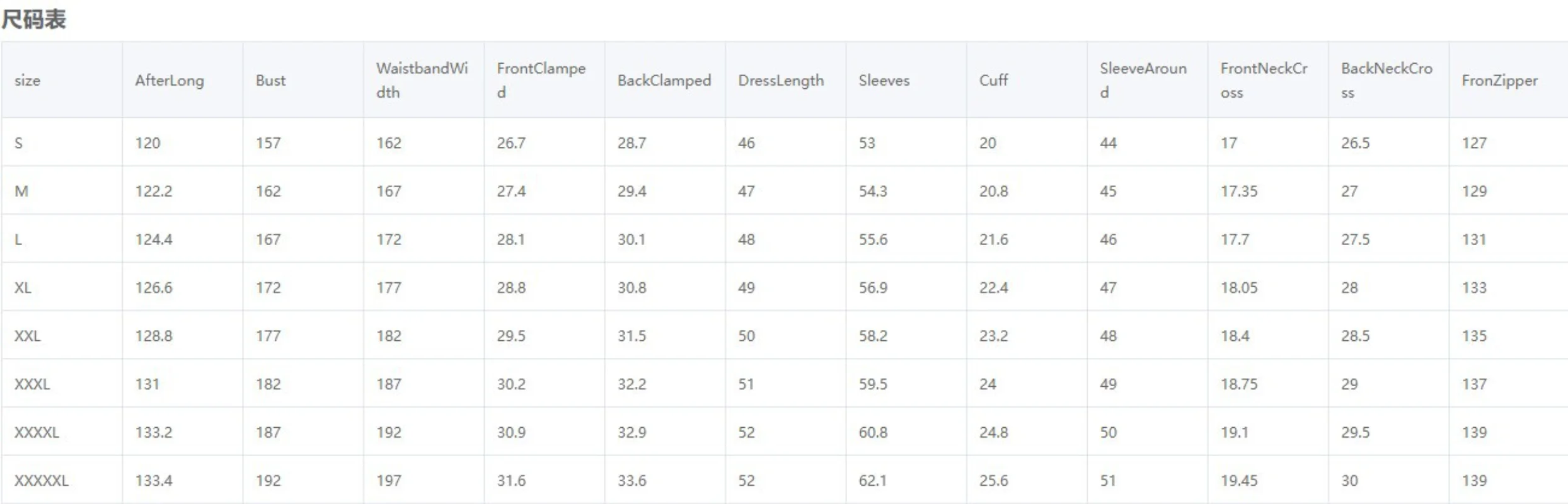The image size is (1568, 504).
Task: Click the M size row label
Action: (21, 191)
